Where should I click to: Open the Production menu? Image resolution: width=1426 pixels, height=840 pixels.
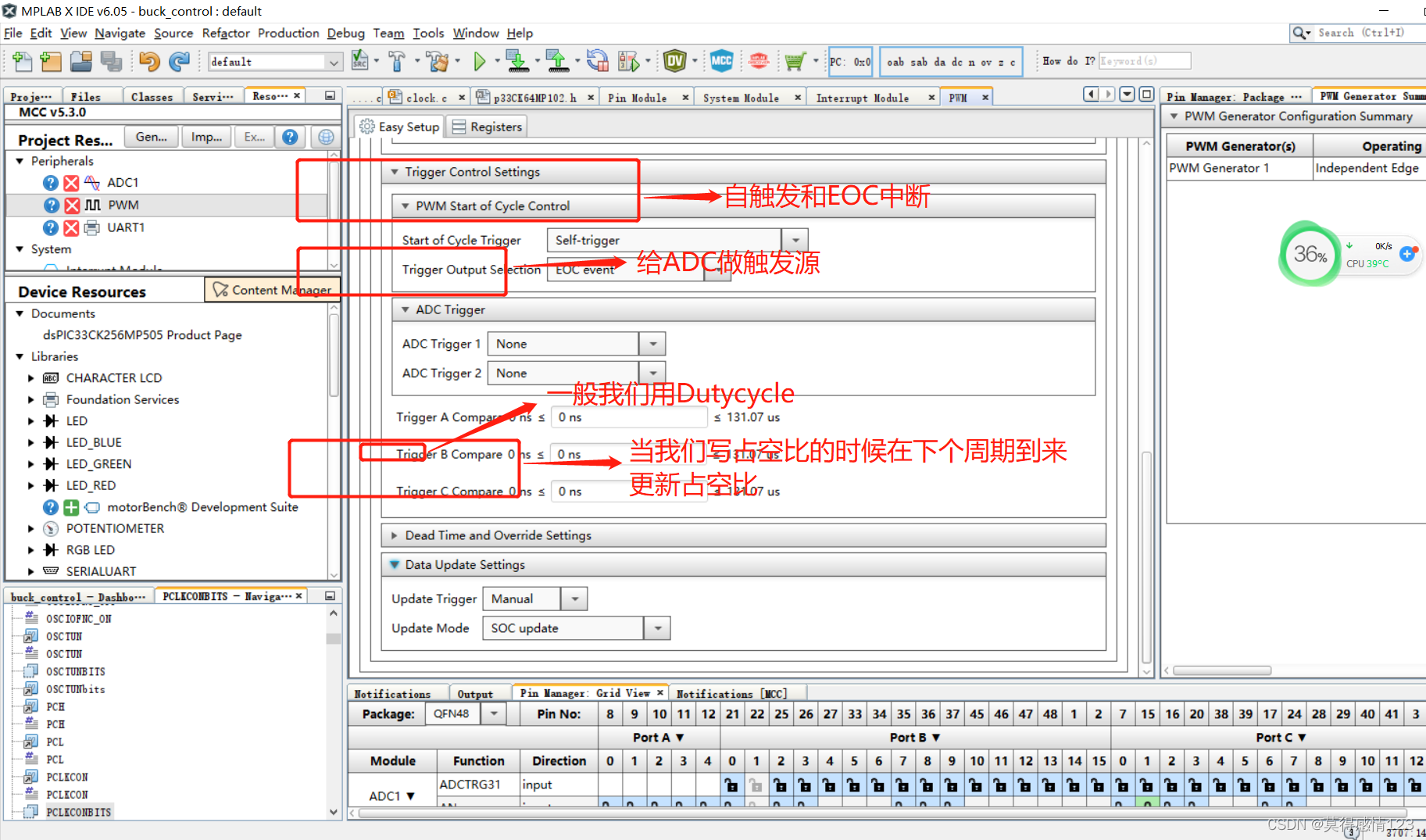[288, 33]
